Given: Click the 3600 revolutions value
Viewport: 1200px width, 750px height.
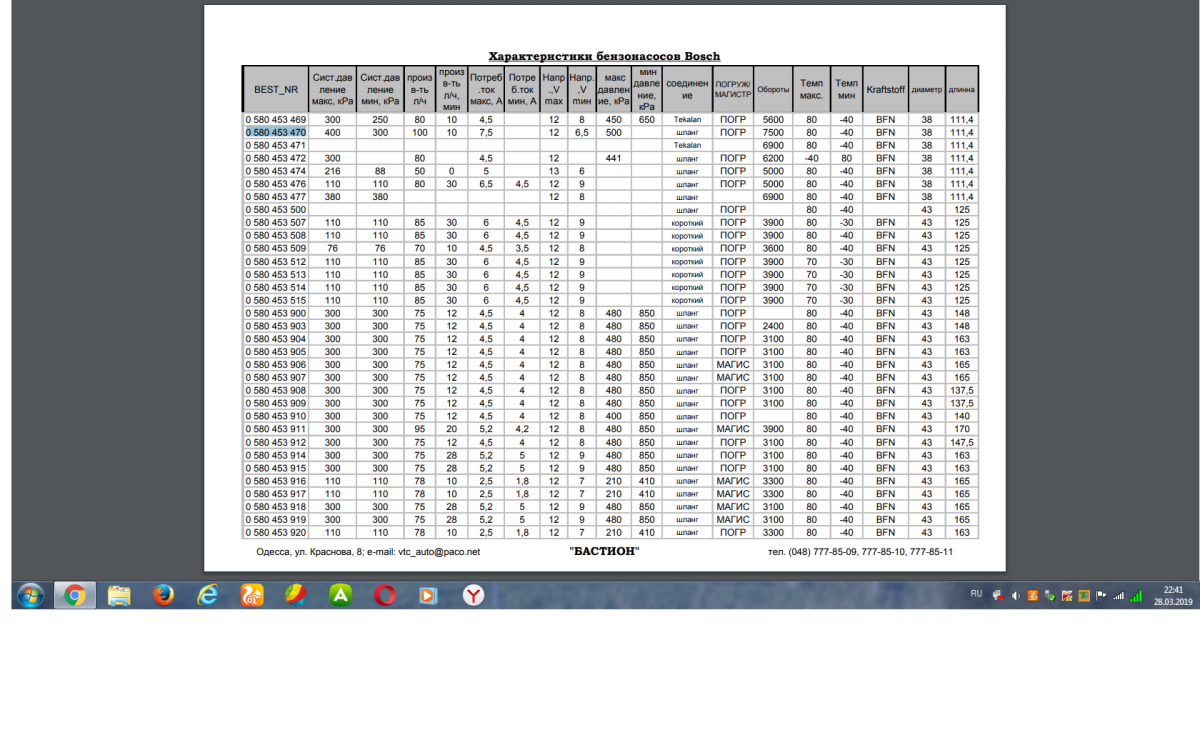Looking at the screenshot, I should (773, 248).
